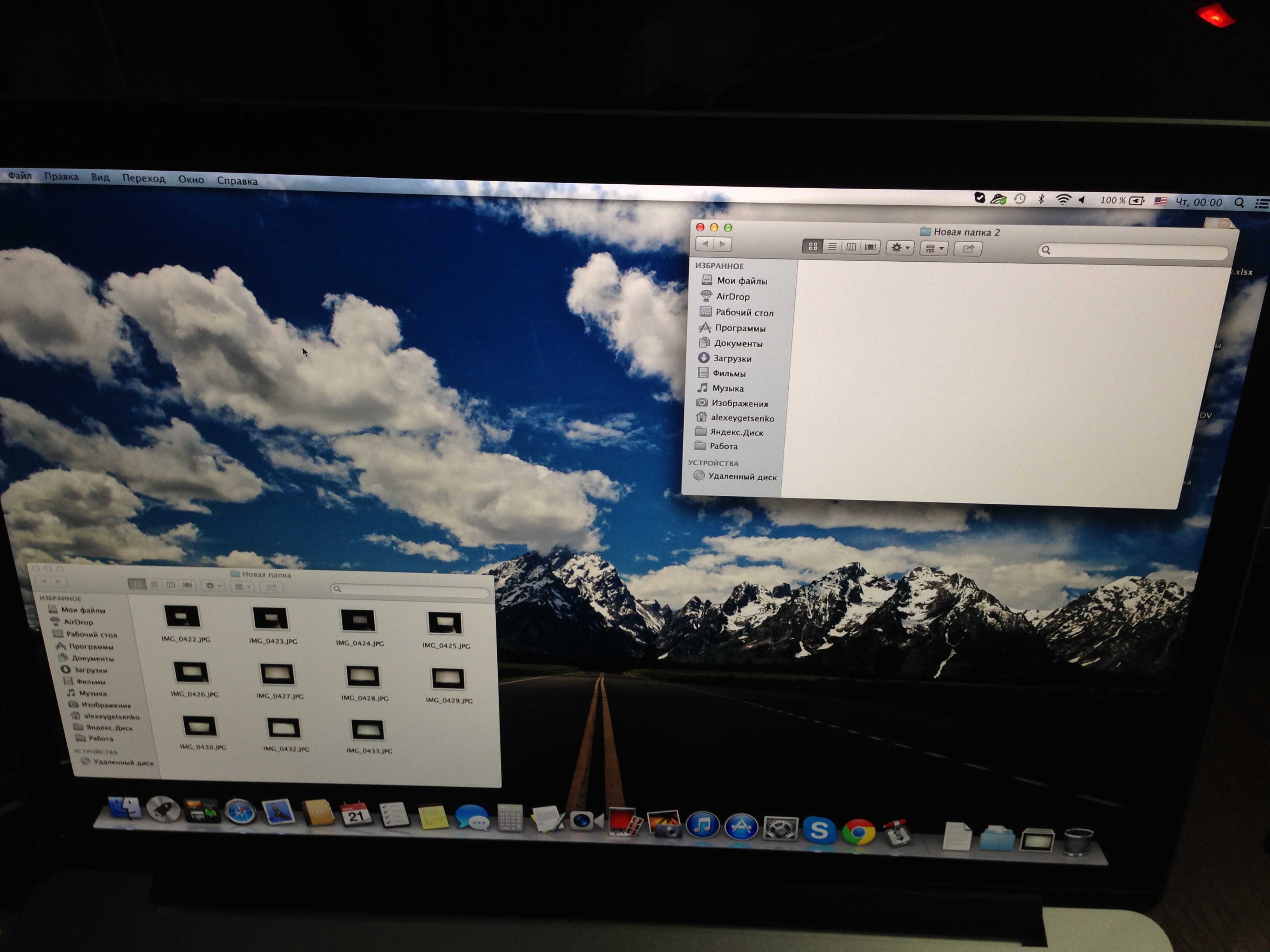Open Spotlight search magnifier in menu bar
This screenshot has height=952, width=1270.
coord(1239,203)
